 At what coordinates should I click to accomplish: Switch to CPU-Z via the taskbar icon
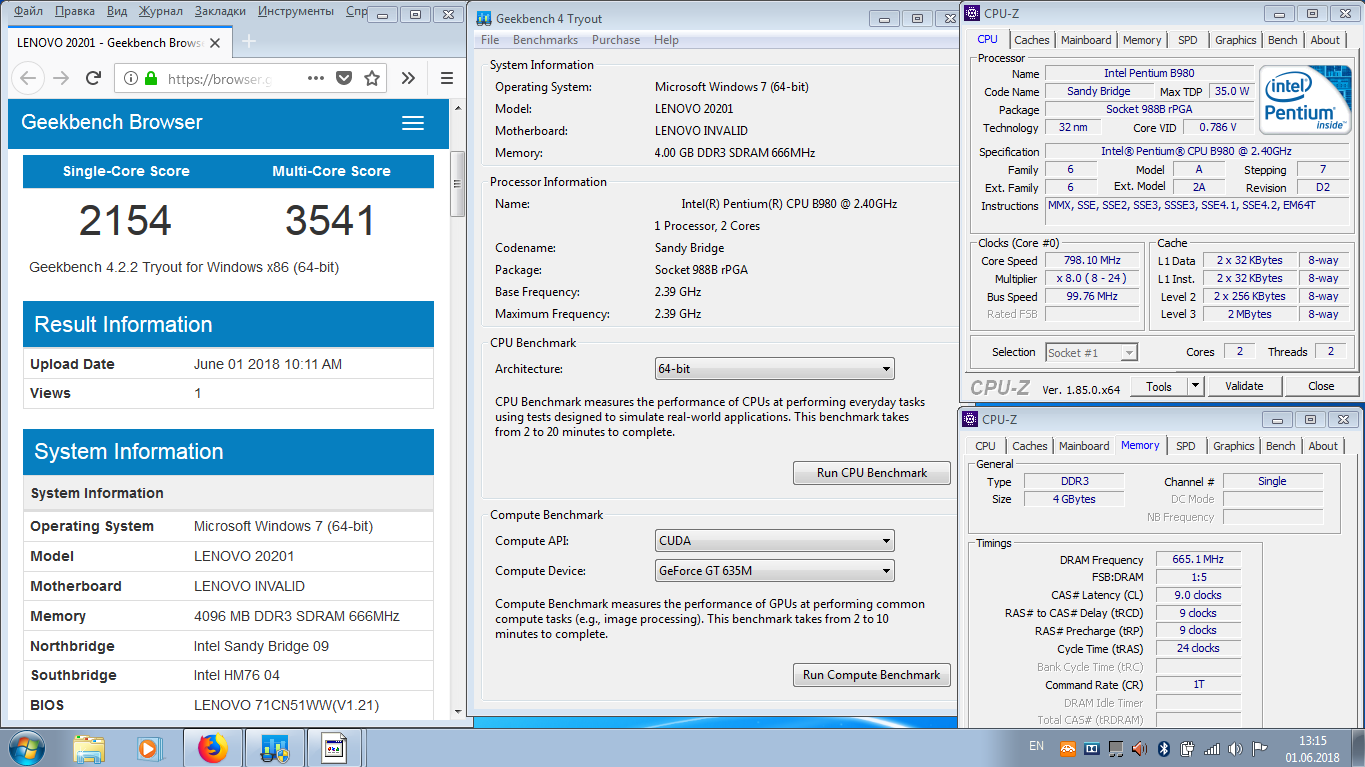point(335,747)
